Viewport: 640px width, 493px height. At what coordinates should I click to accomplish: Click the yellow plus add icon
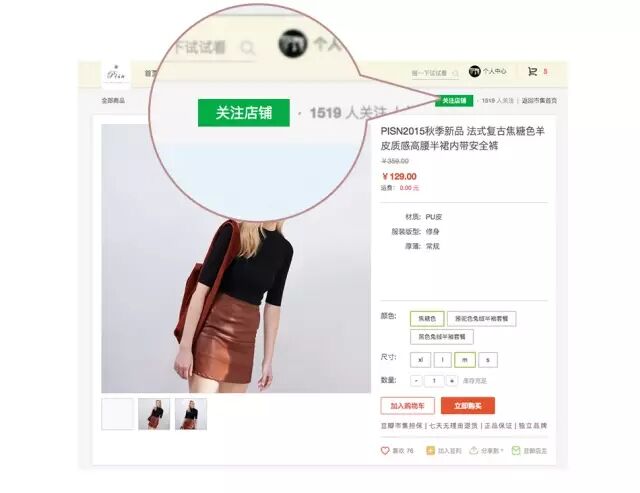430,451
